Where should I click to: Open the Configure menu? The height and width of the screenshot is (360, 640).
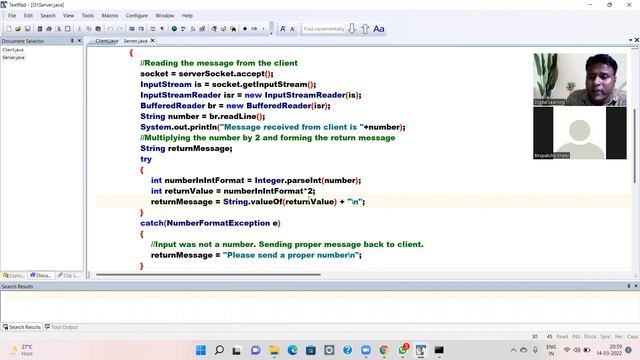pyautogui.click(x=136, y=16)
